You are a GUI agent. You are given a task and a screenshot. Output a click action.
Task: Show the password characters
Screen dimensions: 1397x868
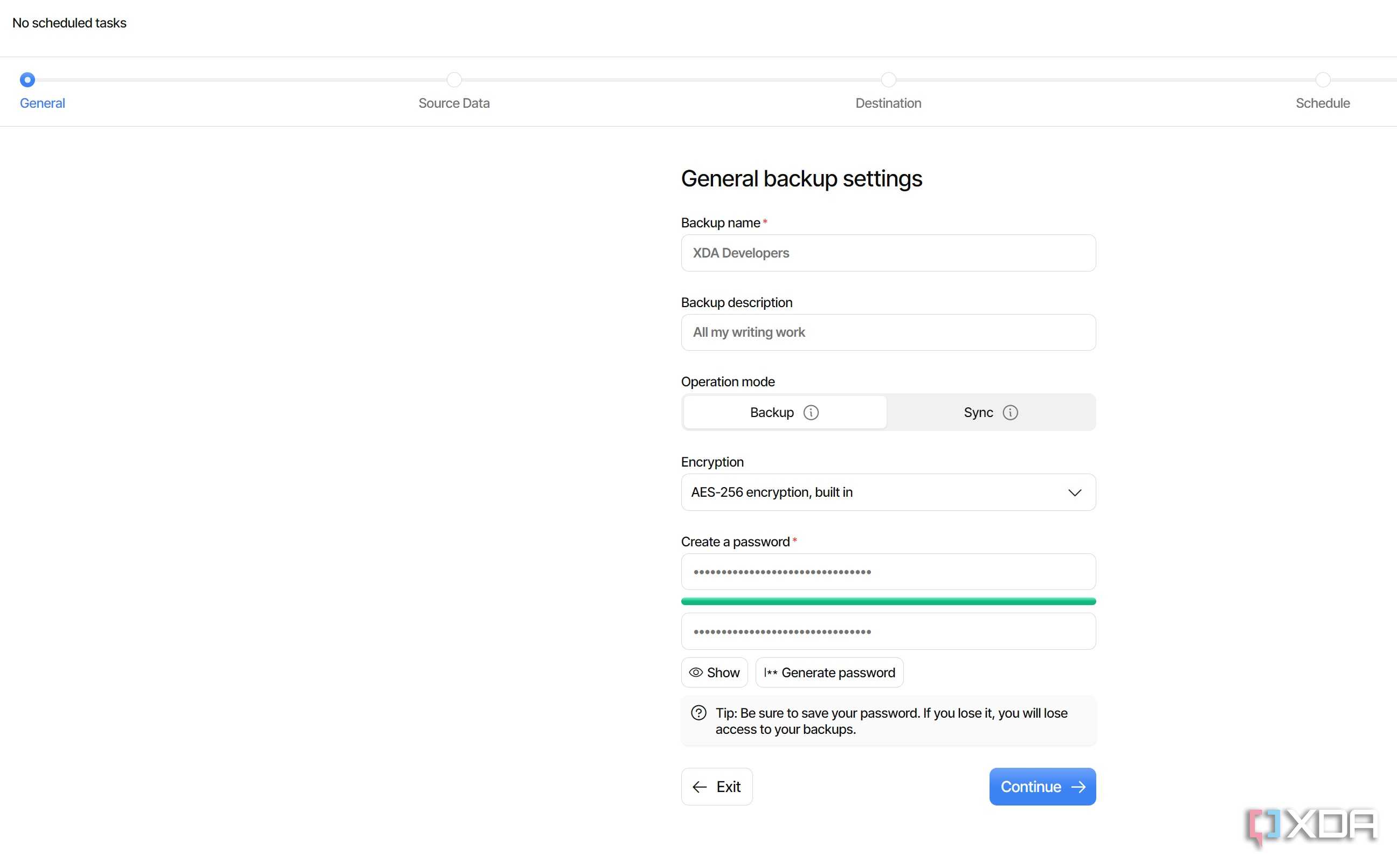click(714, 672)
